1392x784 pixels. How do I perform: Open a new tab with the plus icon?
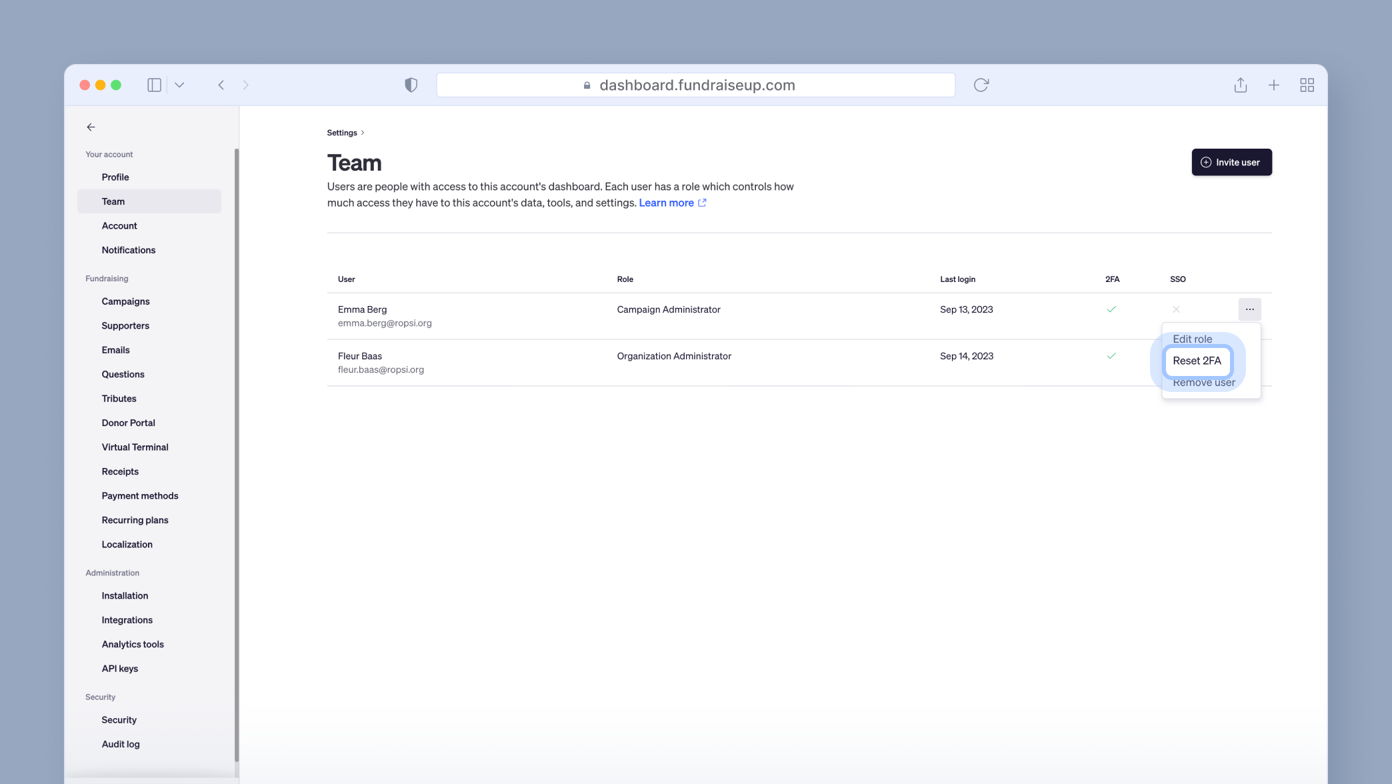coord(1273,85)
